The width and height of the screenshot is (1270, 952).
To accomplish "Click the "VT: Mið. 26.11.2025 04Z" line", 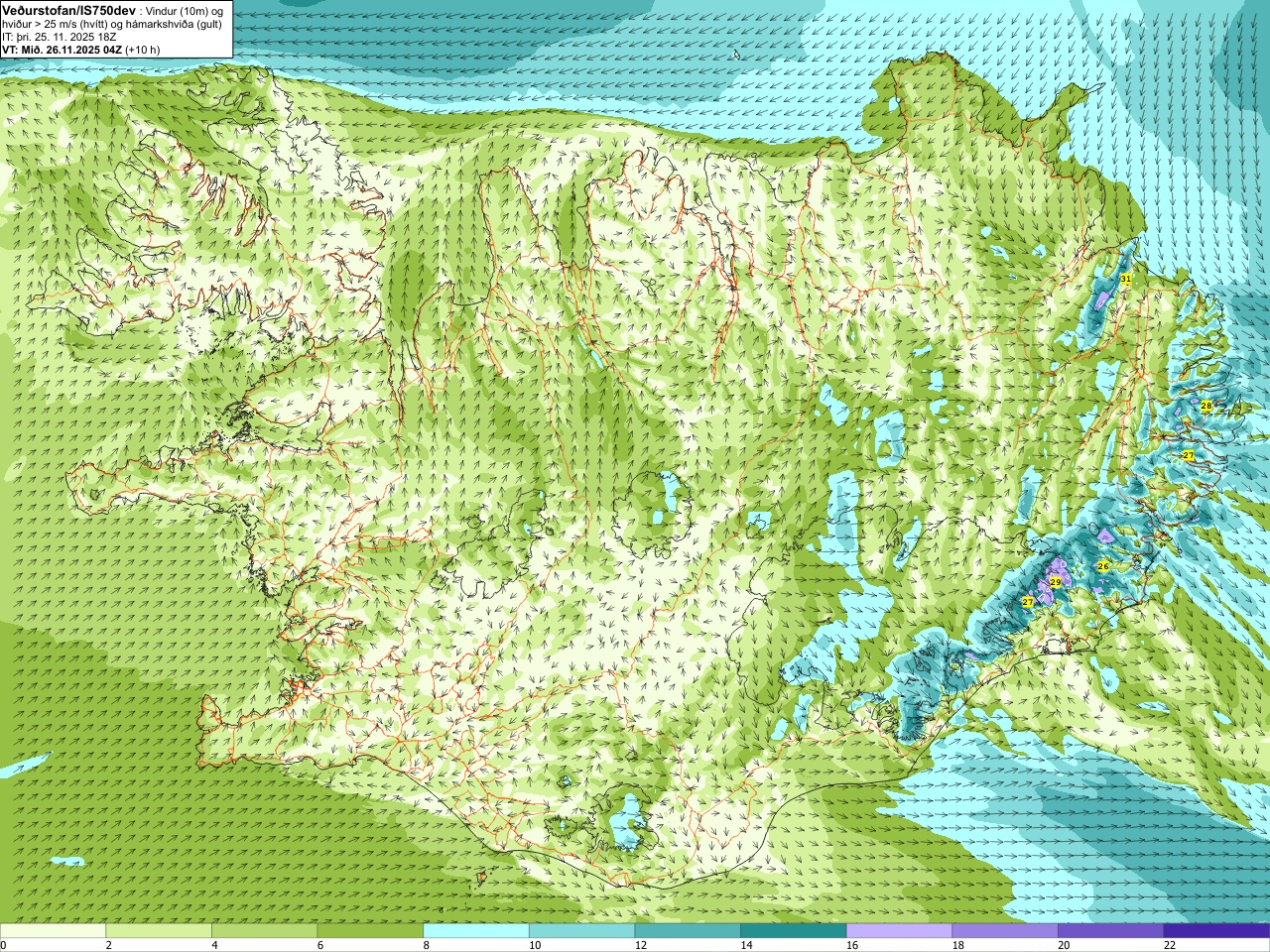I will point(62,50).
